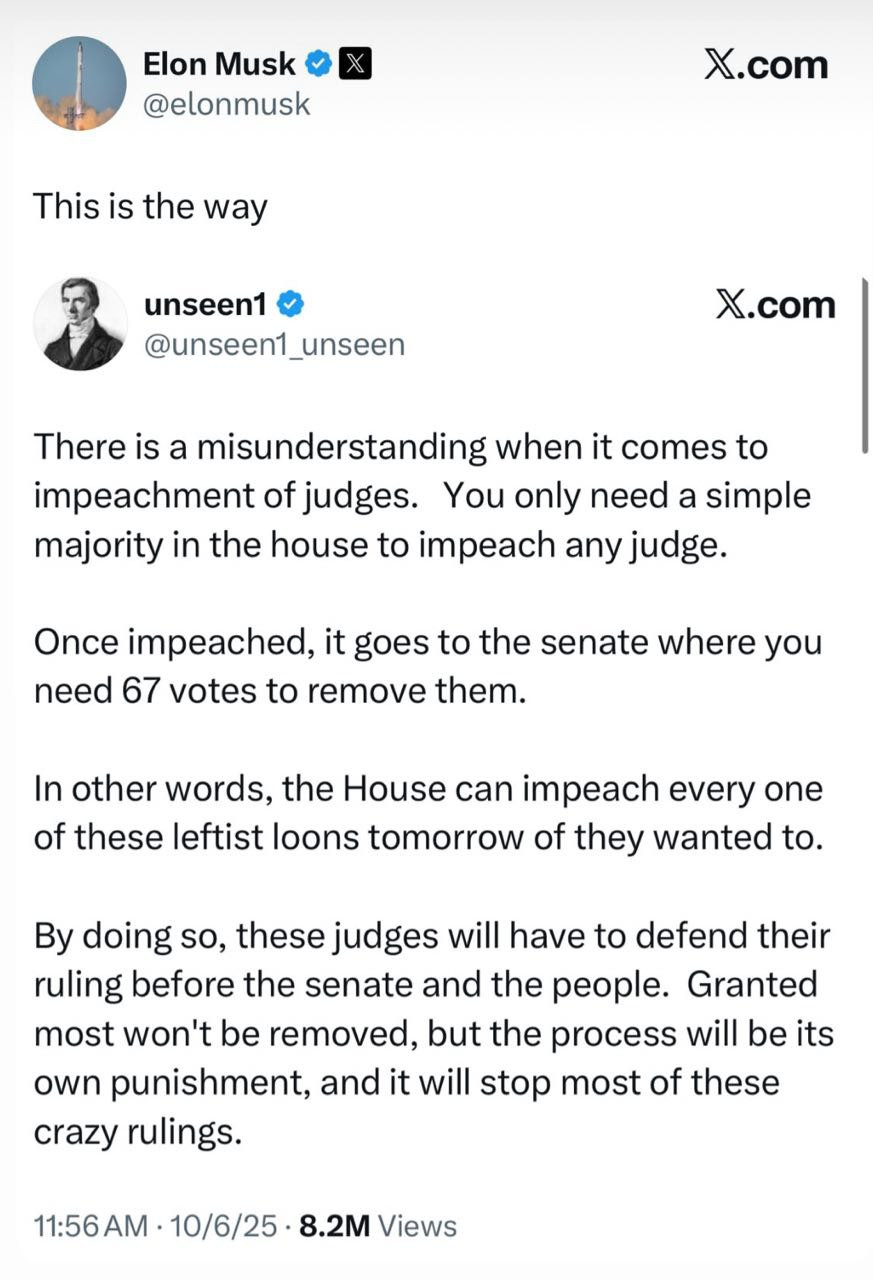
Task: Click the blue verified badge beside Elon Musk
Action: (317, 65)
